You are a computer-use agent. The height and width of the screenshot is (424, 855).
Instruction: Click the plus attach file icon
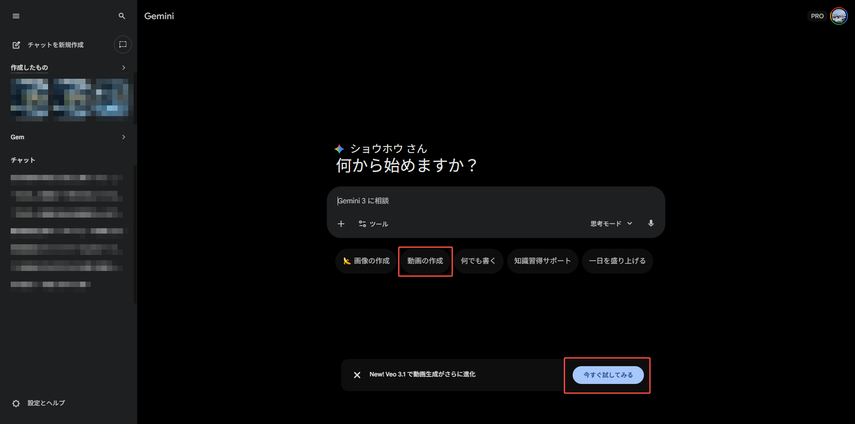coord(341,223)
